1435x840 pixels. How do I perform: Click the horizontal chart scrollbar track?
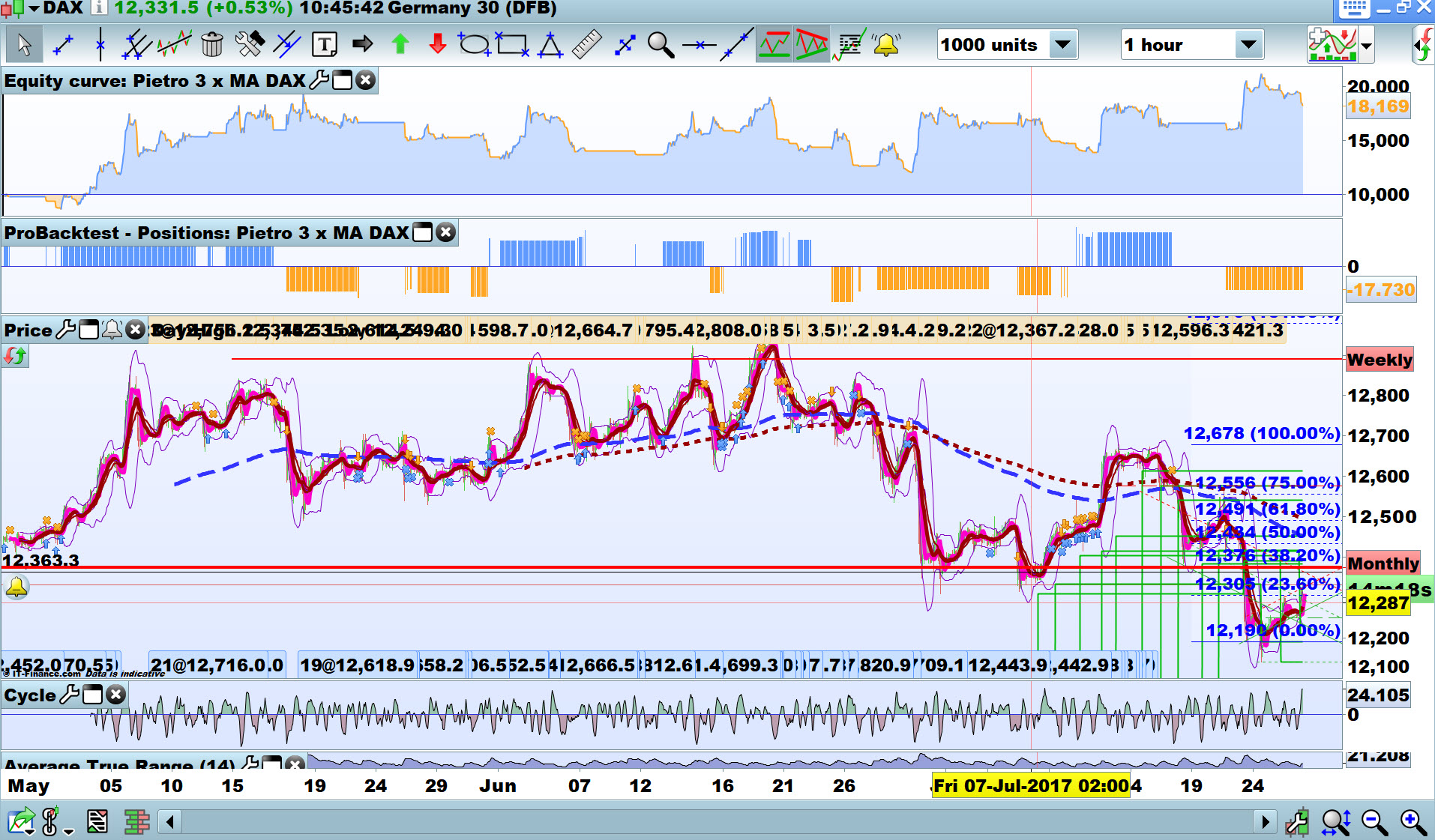[717, 822]
